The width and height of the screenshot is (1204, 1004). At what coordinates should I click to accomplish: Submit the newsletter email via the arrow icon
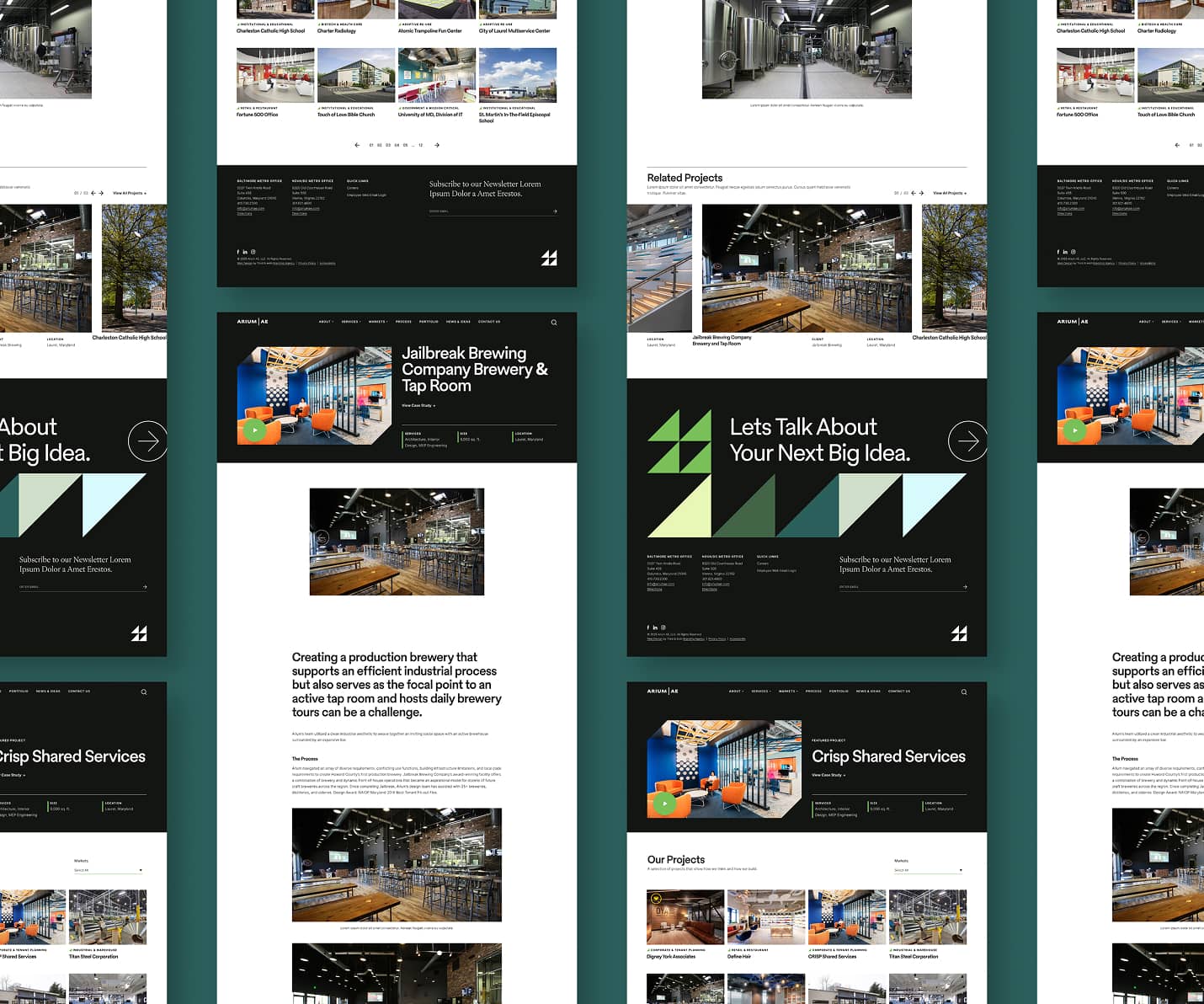pos(964,587)
